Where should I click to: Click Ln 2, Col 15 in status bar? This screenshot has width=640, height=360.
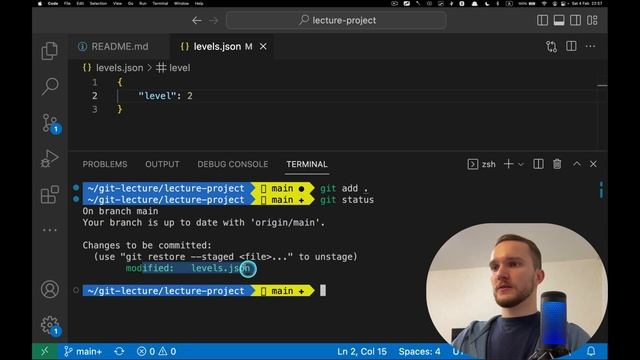pyautogui.click(x=362, y=351)
